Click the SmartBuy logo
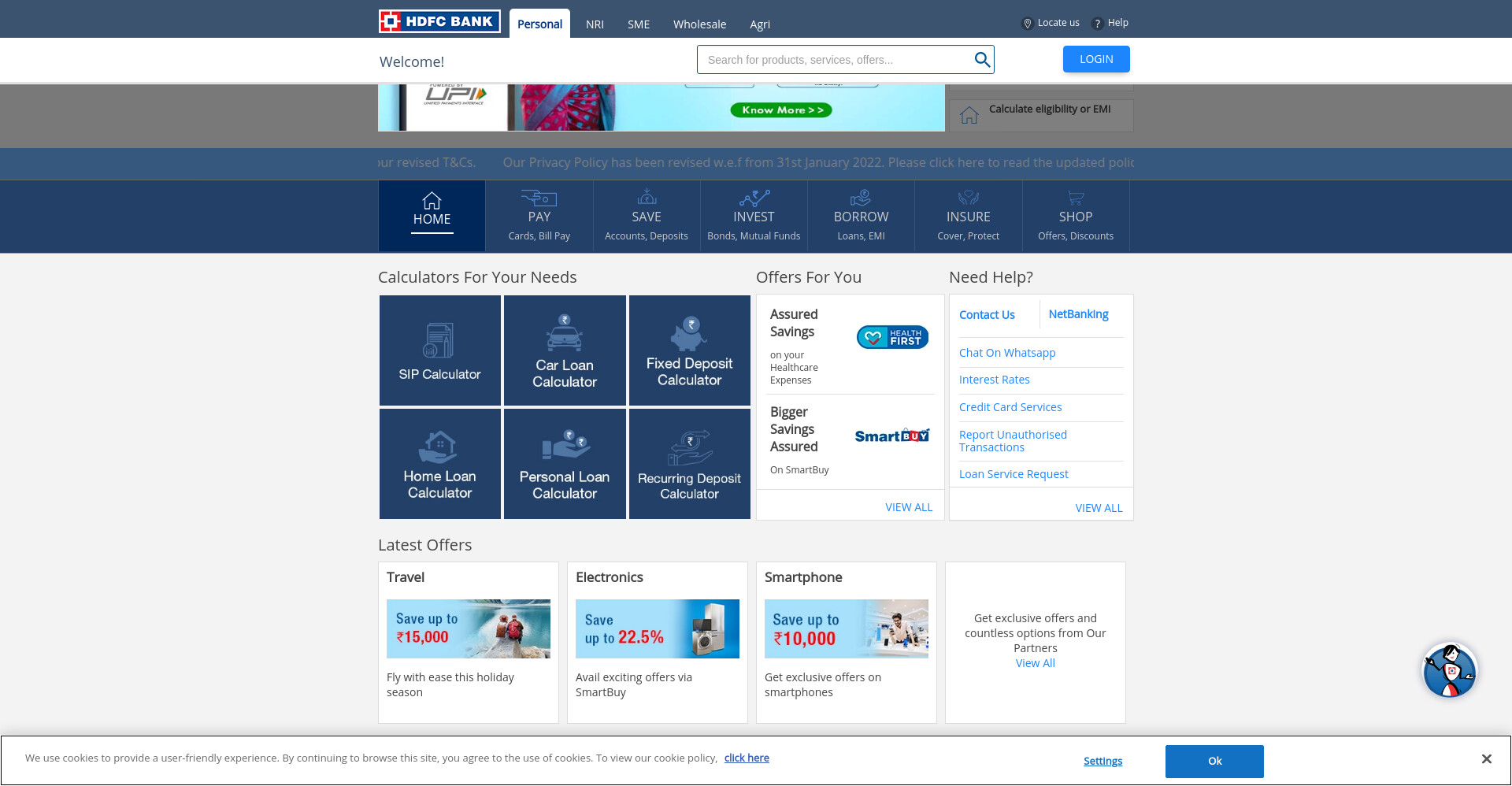This screenshot has height=786, width=1512. (892, 436)
